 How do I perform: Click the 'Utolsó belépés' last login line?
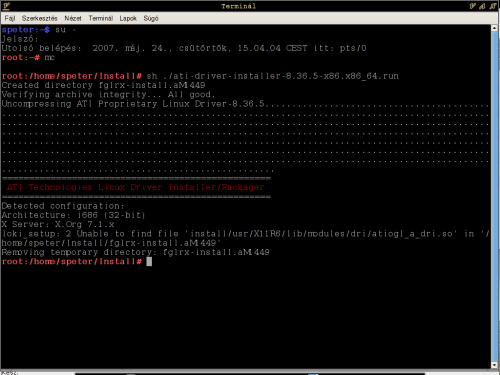pos(184,48)
